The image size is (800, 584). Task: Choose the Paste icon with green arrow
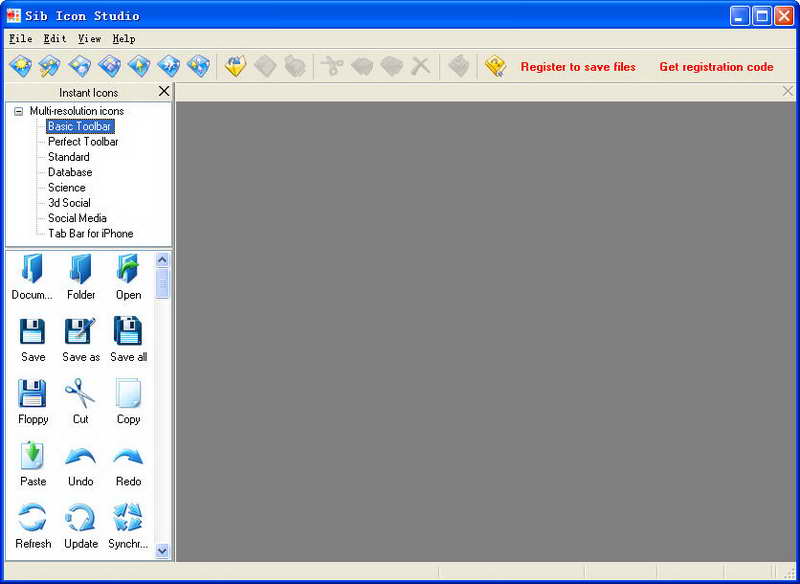pyautogui.click(x=33, y=464)
